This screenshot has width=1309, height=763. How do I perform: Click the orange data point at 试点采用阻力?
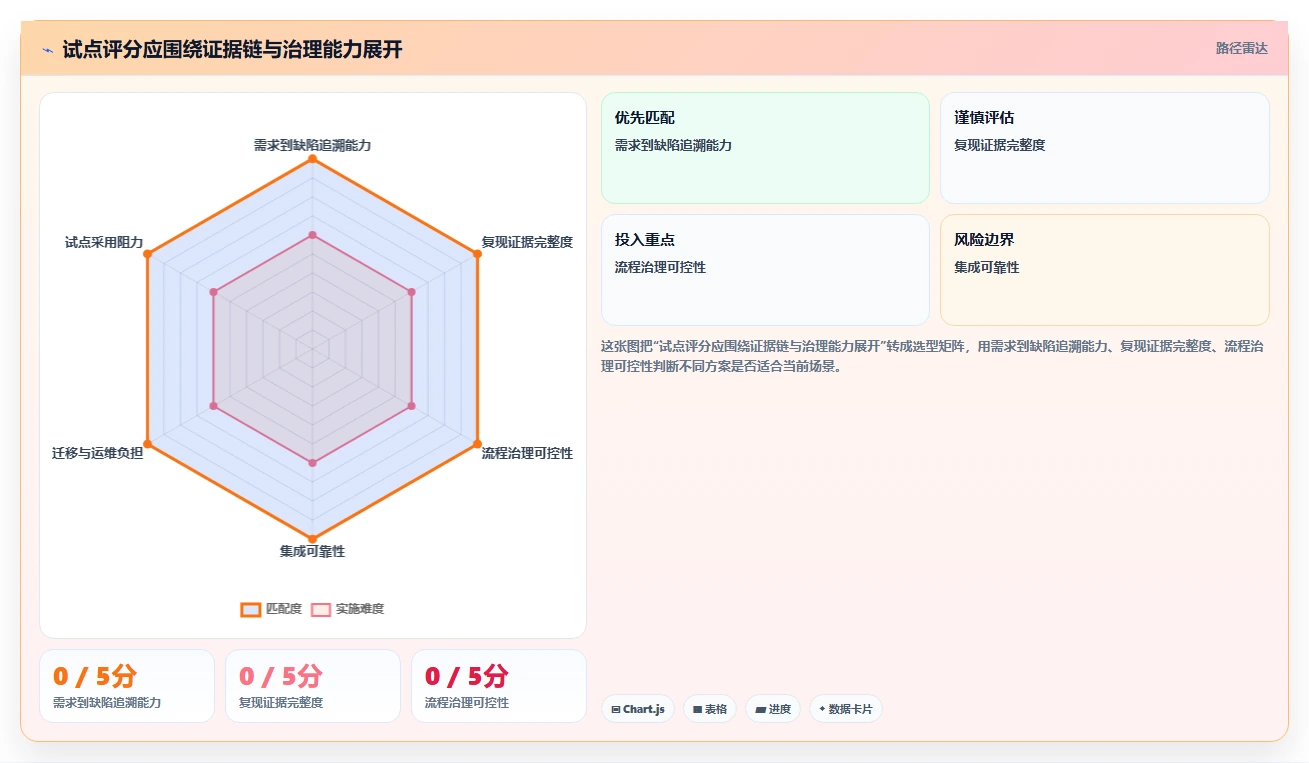tap(148, 254)
